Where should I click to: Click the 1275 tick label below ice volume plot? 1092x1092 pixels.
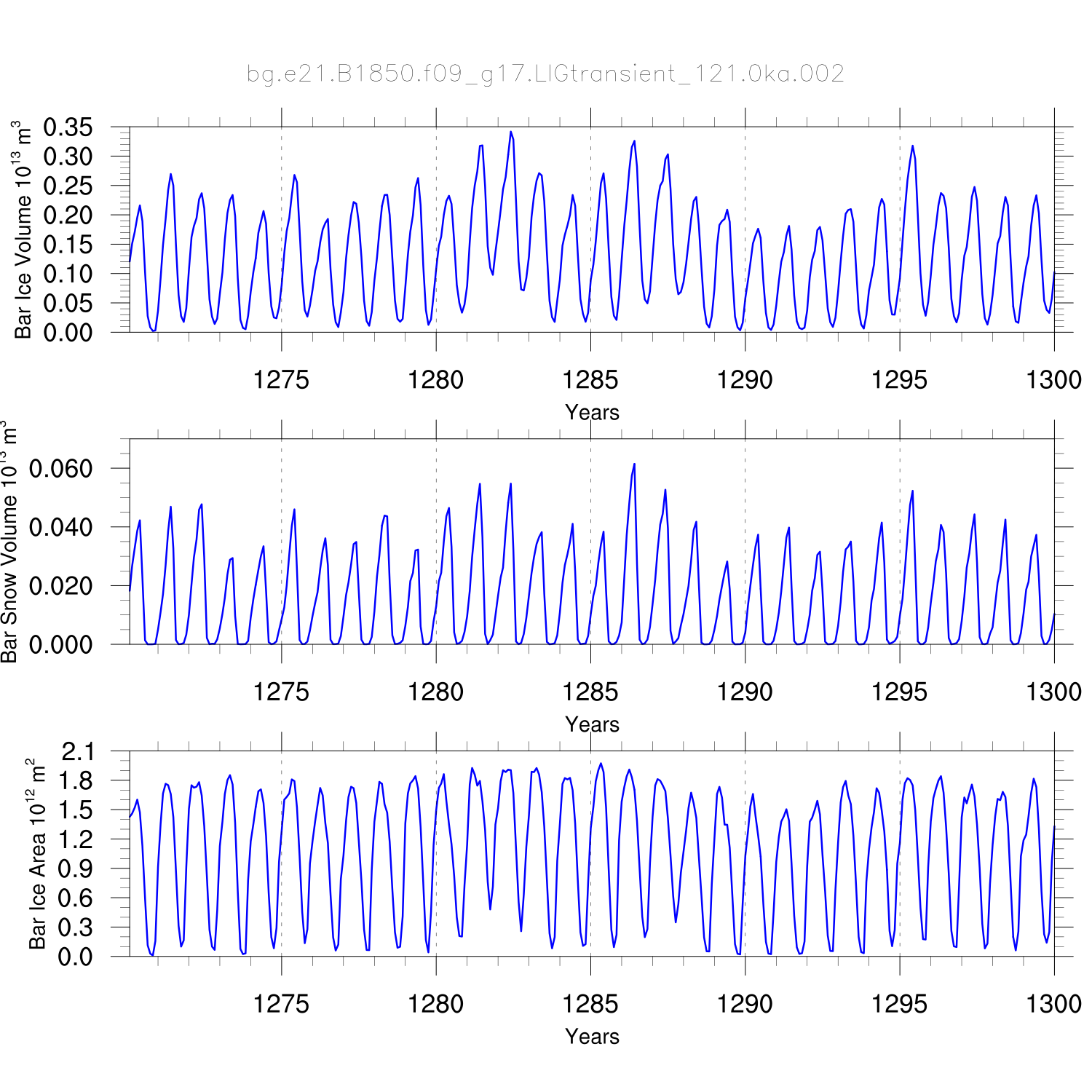pos(281,379)
